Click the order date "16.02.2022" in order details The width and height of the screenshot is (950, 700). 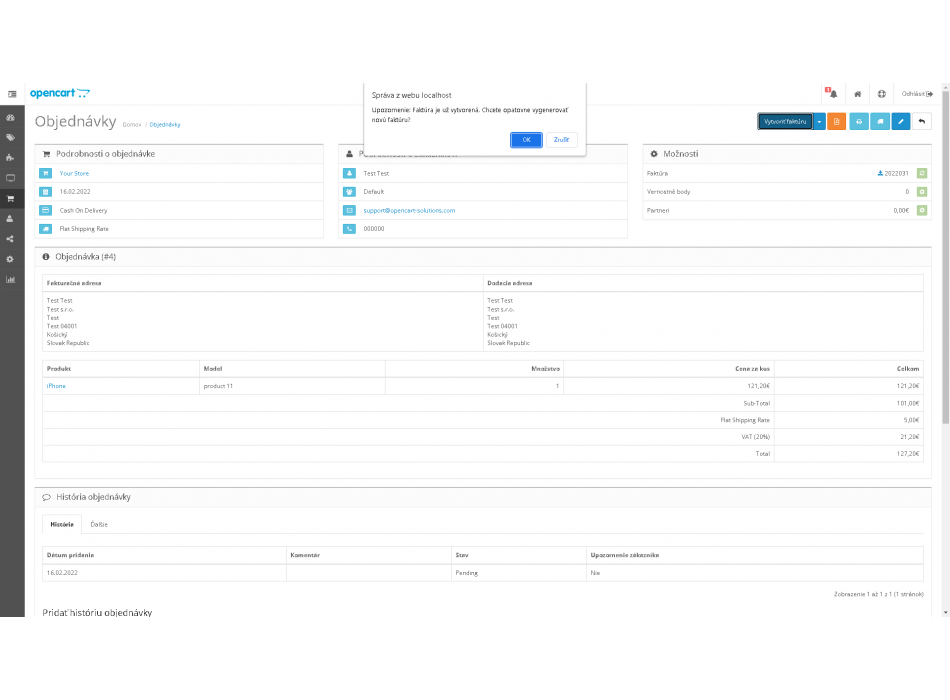(x=75, y=192)
